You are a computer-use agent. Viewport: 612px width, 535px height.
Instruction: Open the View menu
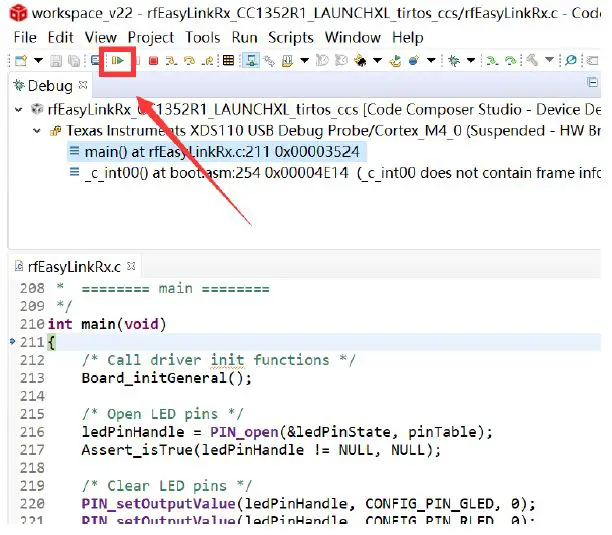coord(101,37)
